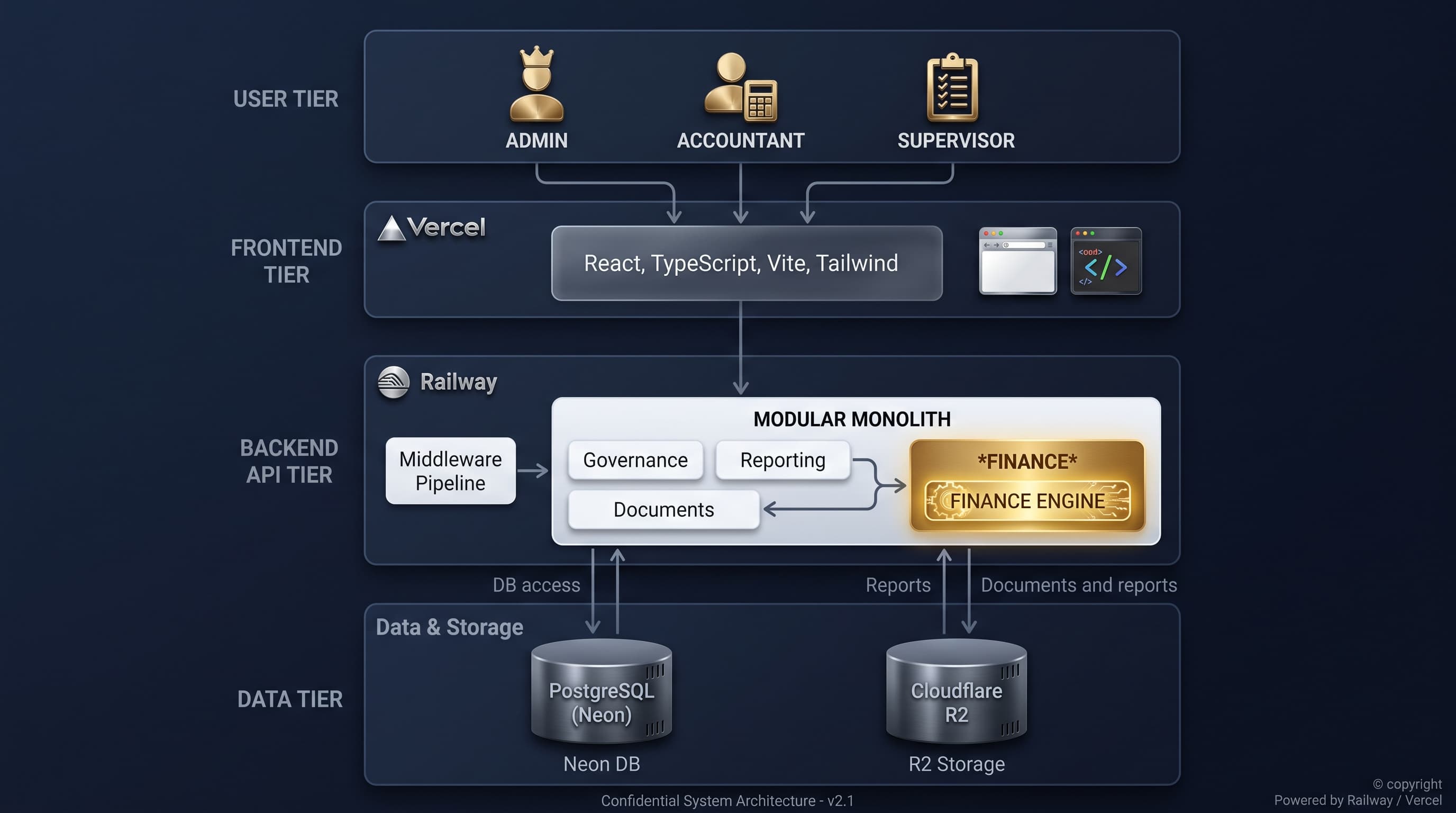Click the FRONTEND TIER label
This screenshot has width=1456, height=813.
tap(286, 261)
